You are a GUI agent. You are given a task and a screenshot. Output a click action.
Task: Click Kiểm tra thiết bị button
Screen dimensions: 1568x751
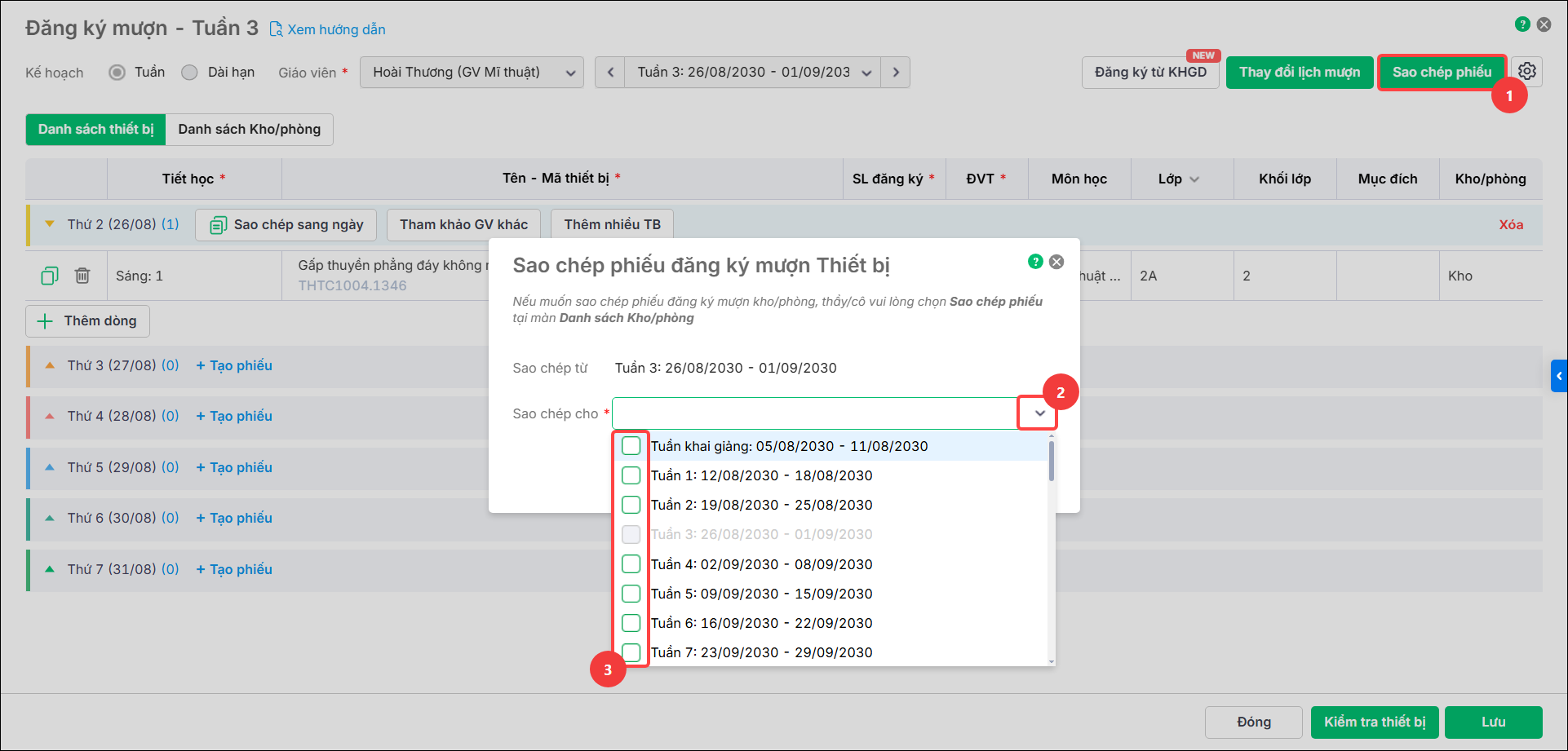(x=1375, y=722)
